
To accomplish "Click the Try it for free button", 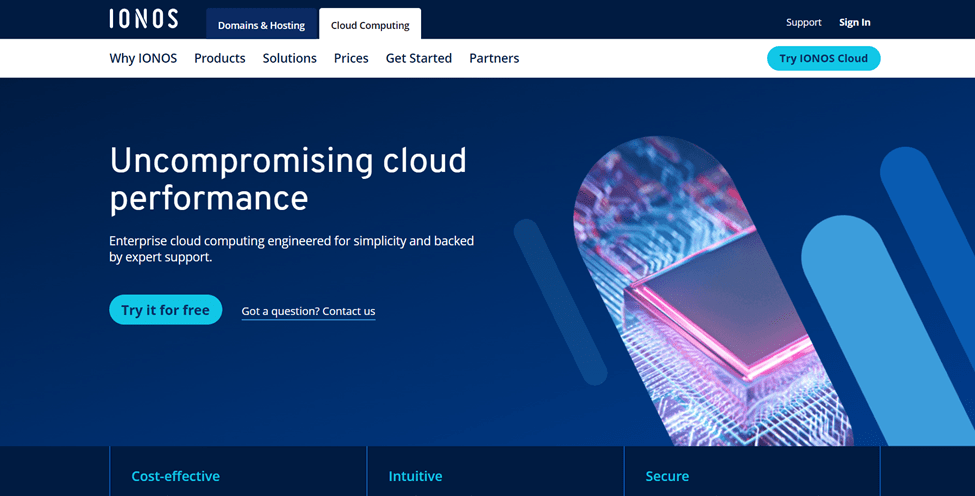I will pyautogui.click(x=165, y=310).
